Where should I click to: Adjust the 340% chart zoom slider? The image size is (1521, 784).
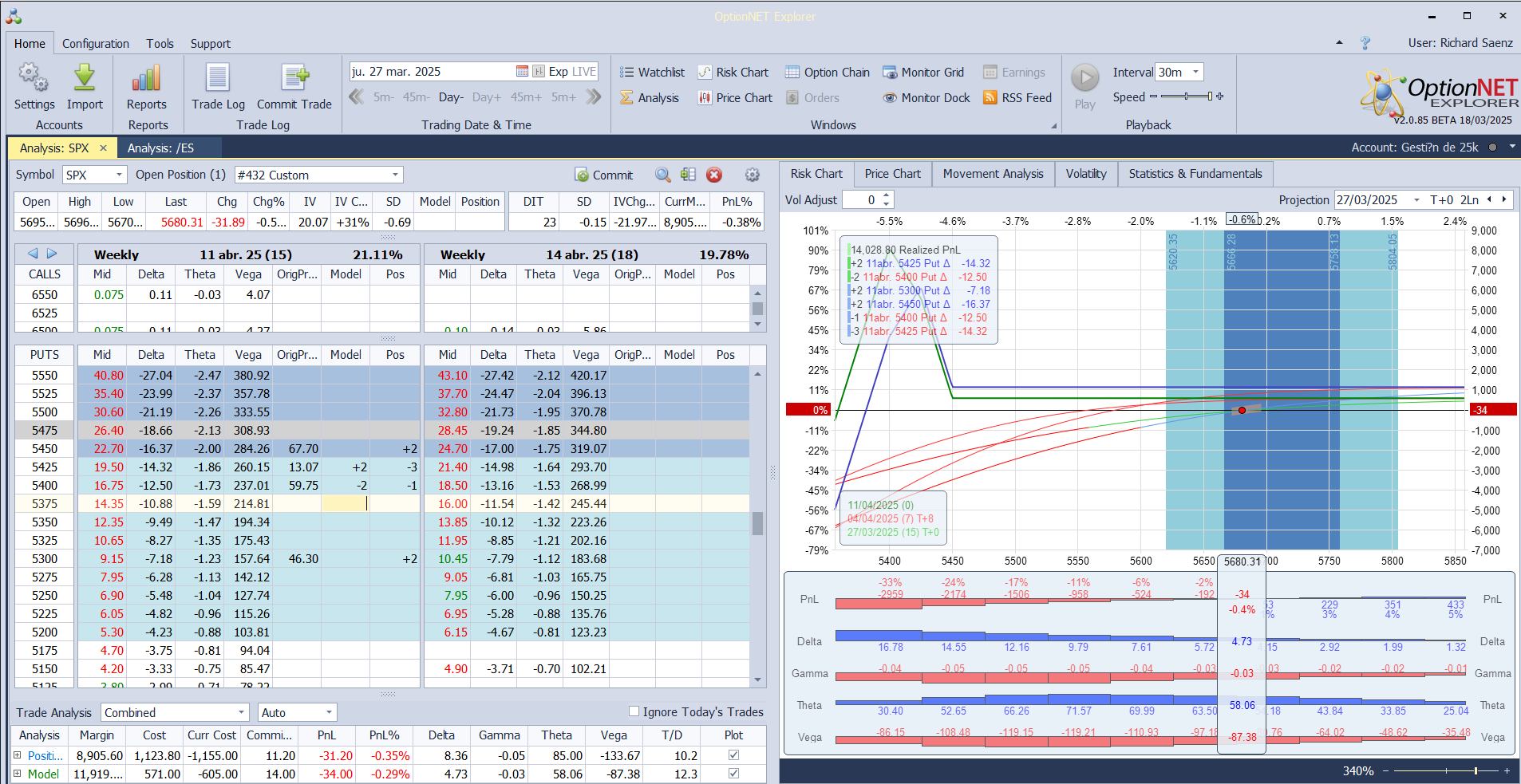point(1445,770)
